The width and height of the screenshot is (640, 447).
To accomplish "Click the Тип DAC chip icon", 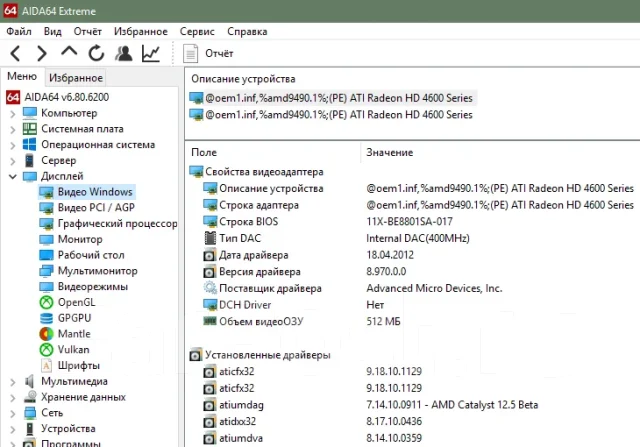I will tap(210, 238).
